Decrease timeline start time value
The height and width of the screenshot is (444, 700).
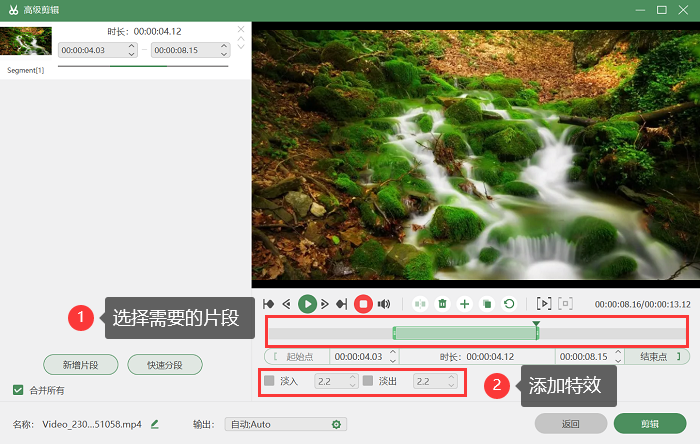click(x=393, y=361)
